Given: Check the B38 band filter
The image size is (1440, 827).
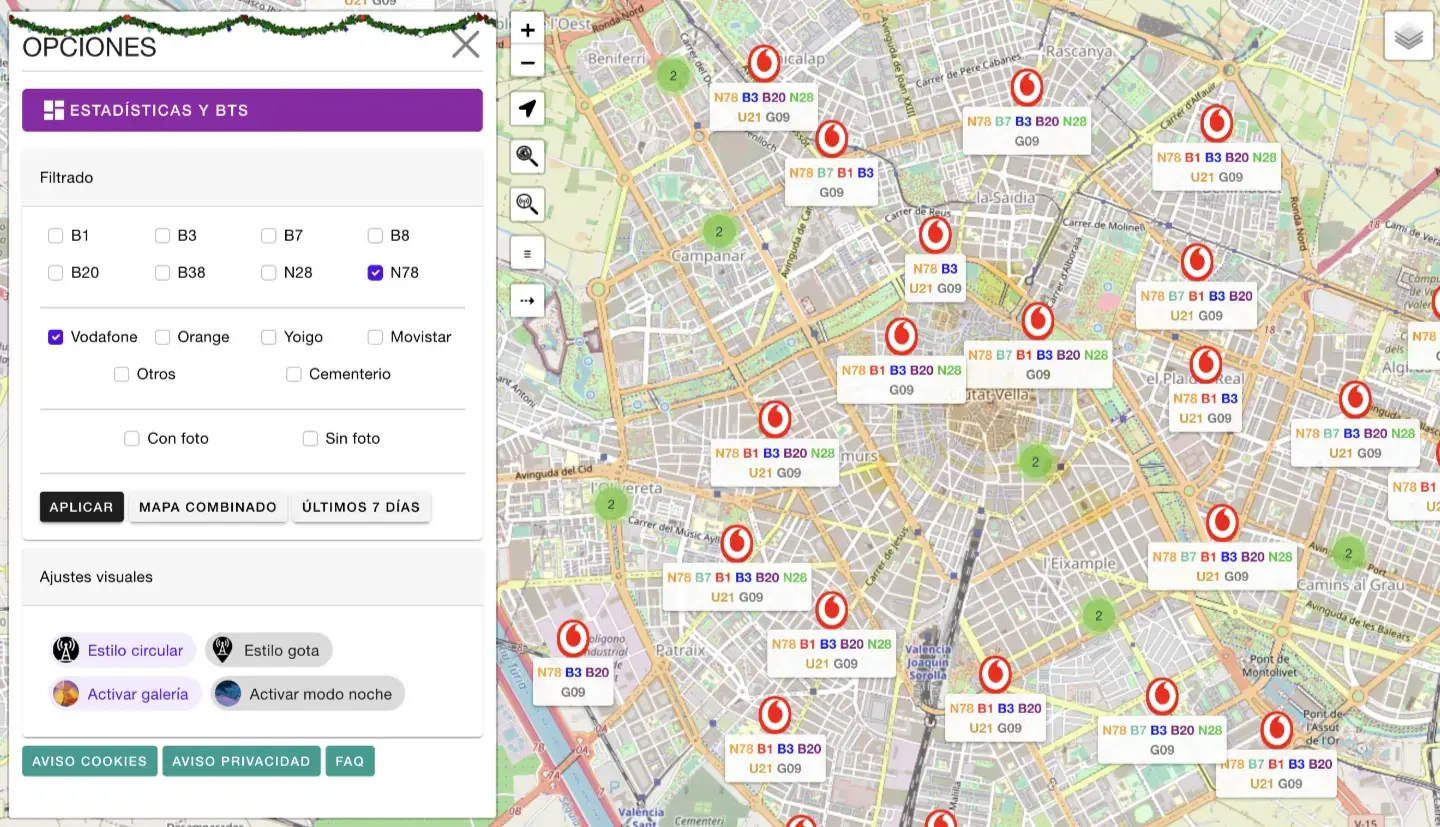Looking at the screenshot, I should pyautogui.click(x=162, y=272).
